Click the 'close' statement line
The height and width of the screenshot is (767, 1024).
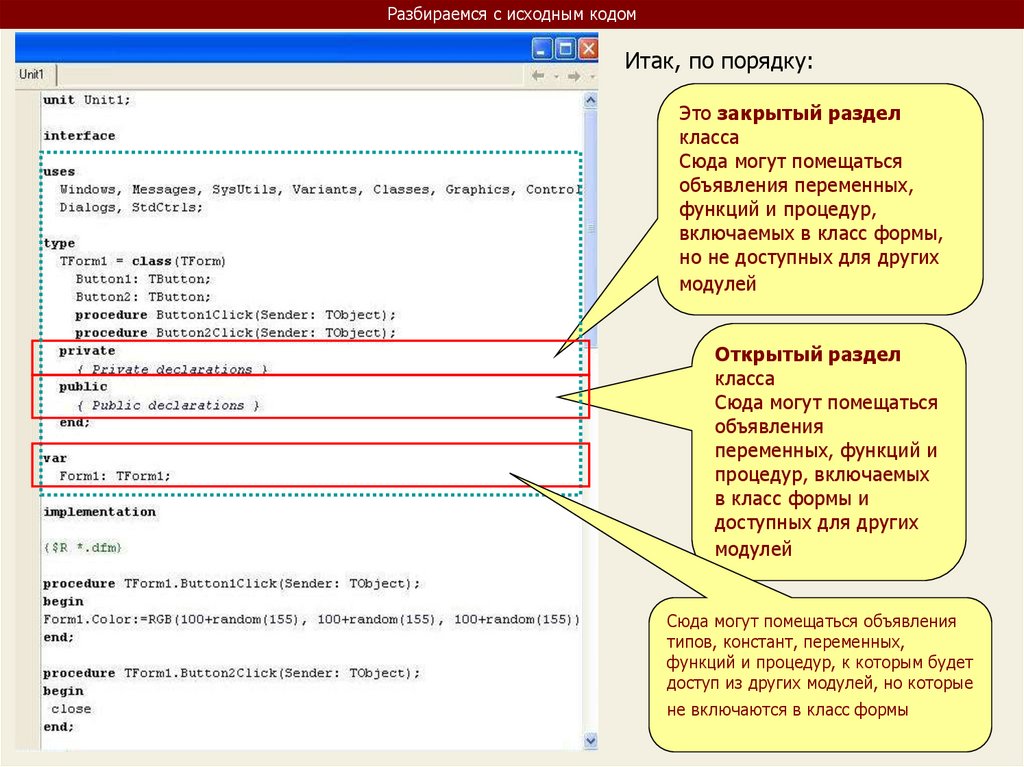[71, 709]
